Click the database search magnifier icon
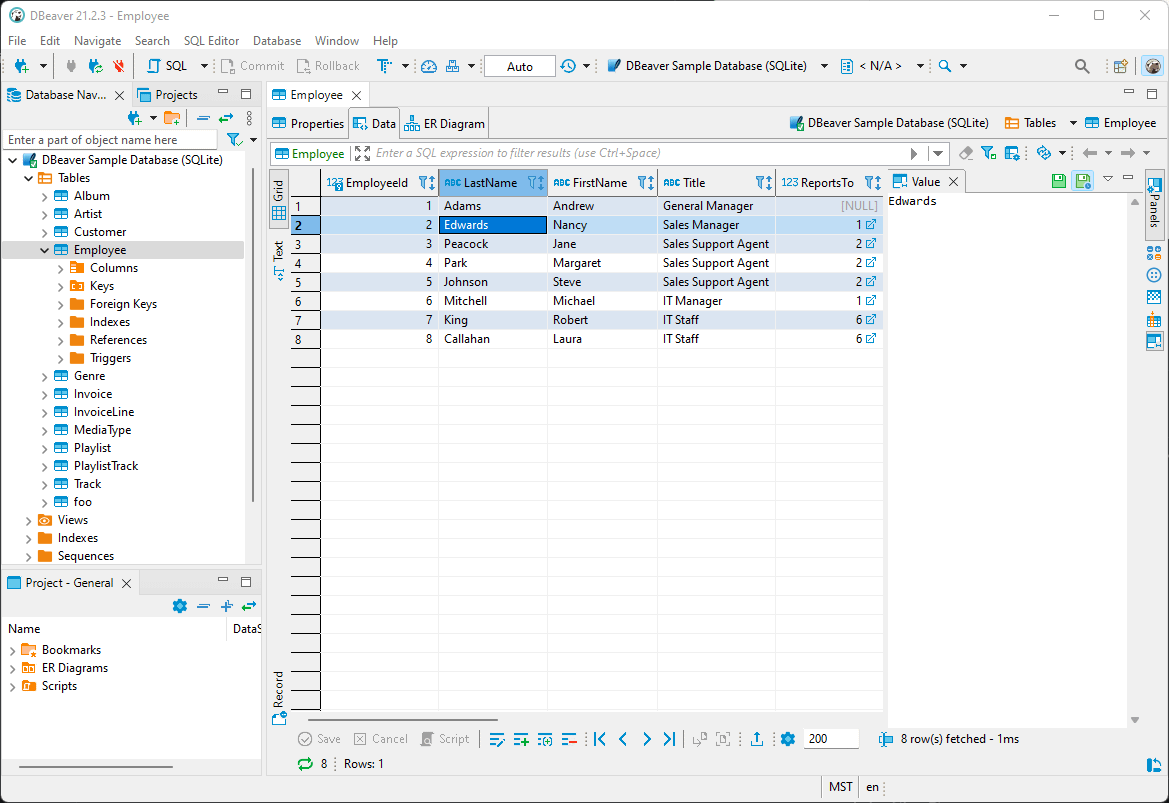Screen dimensions: 1169x803 [x=944, y=66]
